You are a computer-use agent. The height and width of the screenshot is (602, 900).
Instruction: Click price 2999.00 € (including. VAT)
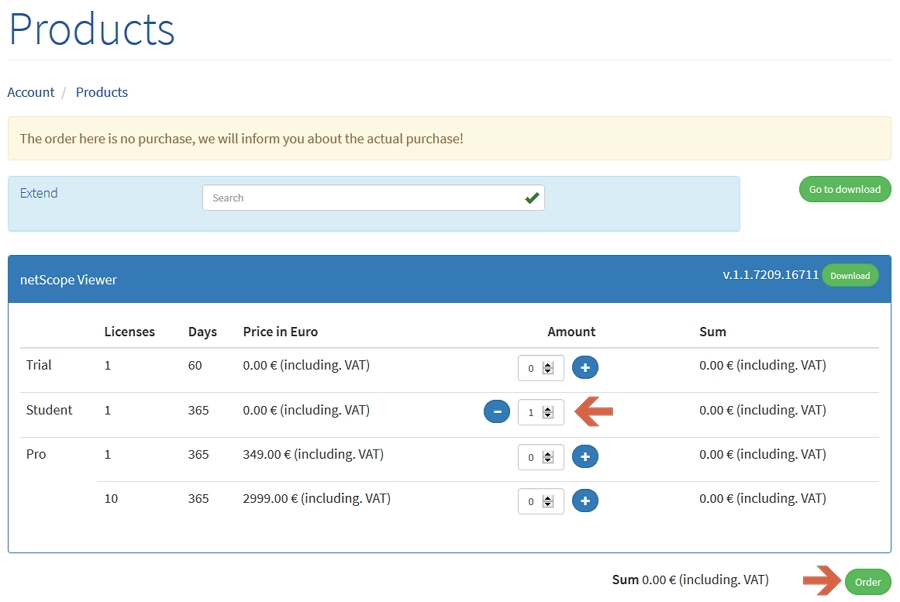click(x=316, y=498)
